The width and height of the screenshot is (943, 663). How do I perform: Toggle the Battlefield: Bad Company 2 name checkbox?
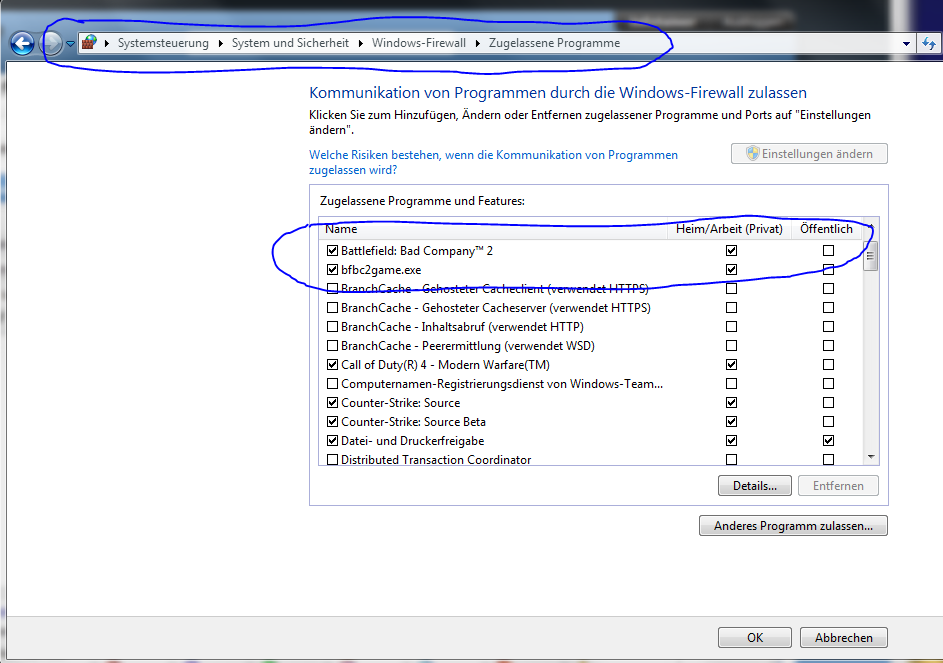point(332,250)
